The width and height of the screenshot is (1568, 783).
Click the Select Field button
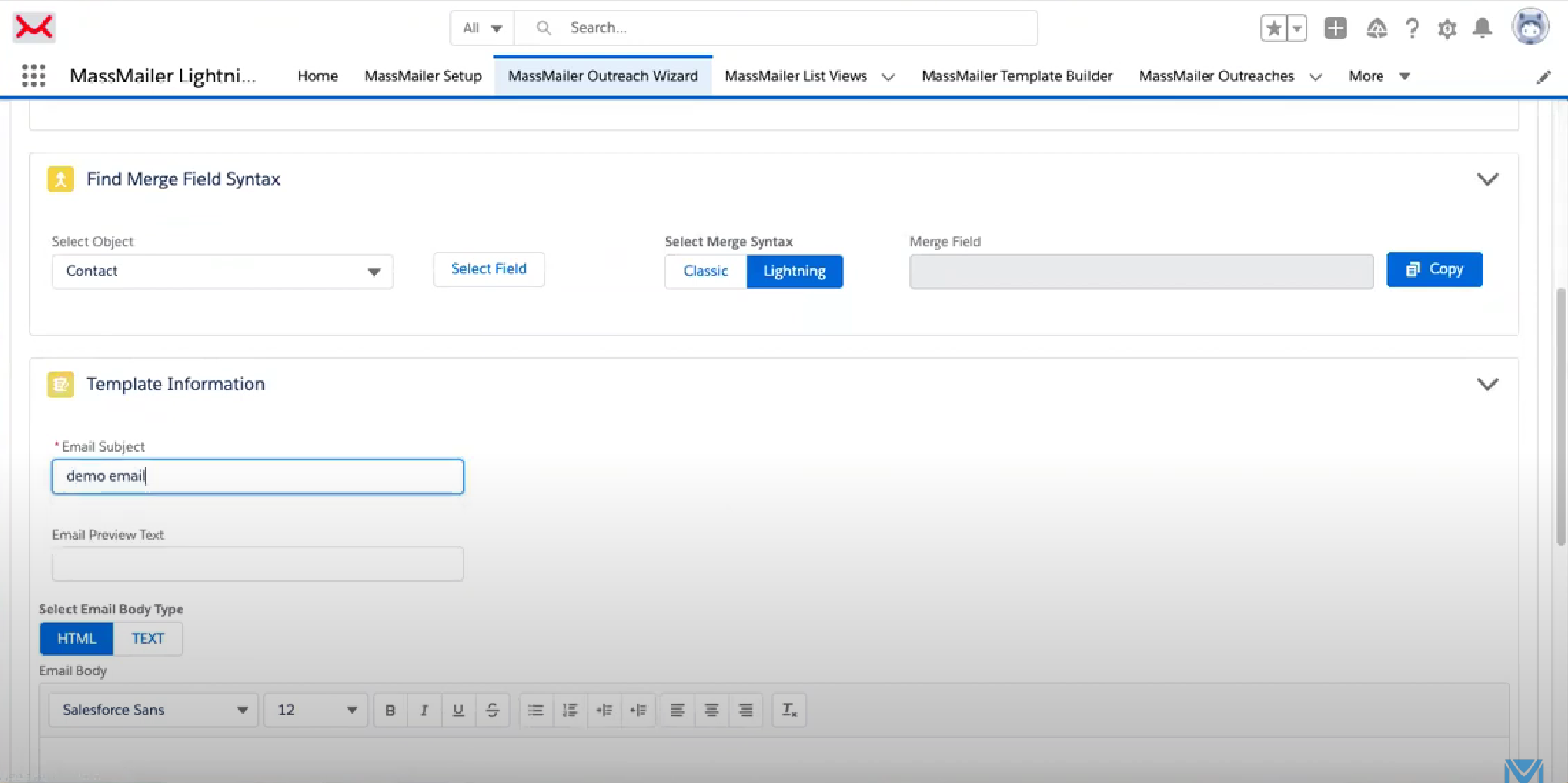click(x=489, y=269)
